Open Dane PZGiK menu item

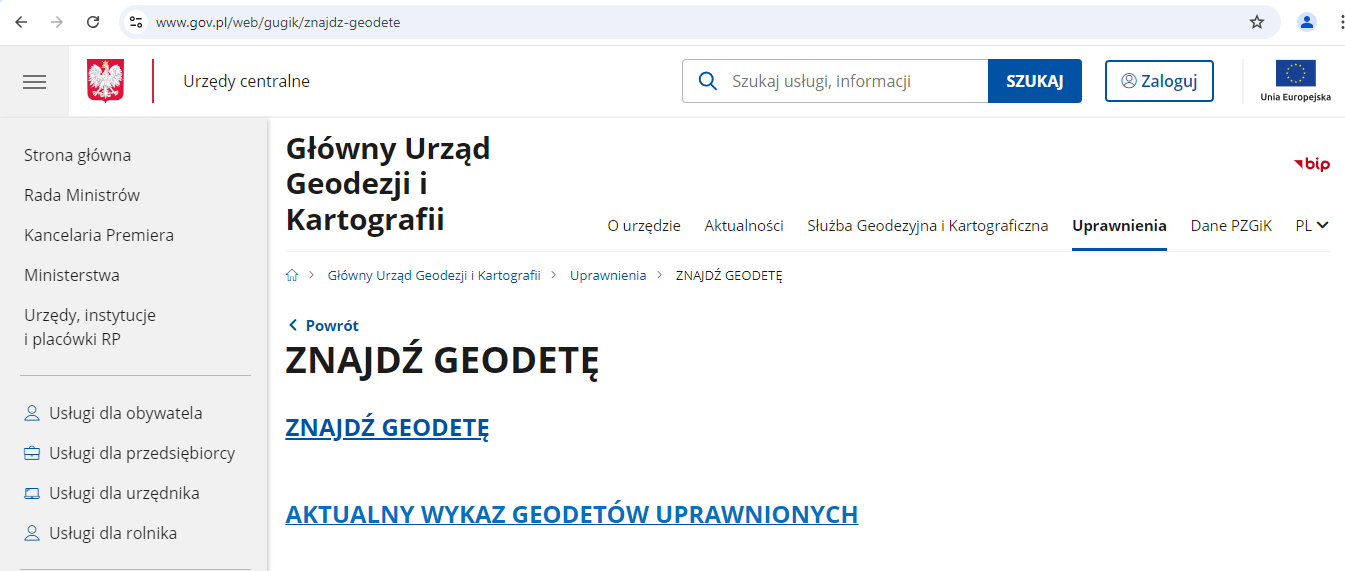1230,225
